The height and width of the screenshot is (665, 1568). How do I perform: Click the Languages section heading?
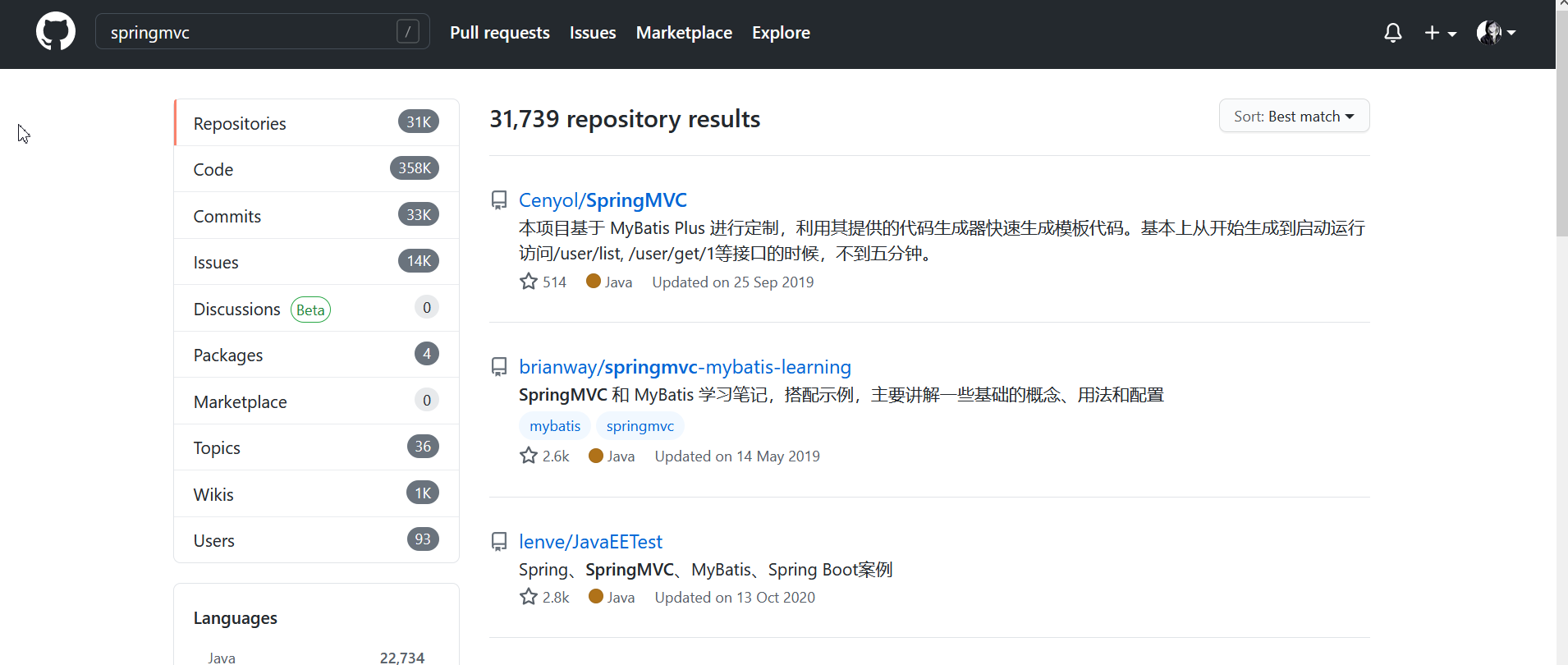(236, 618)
